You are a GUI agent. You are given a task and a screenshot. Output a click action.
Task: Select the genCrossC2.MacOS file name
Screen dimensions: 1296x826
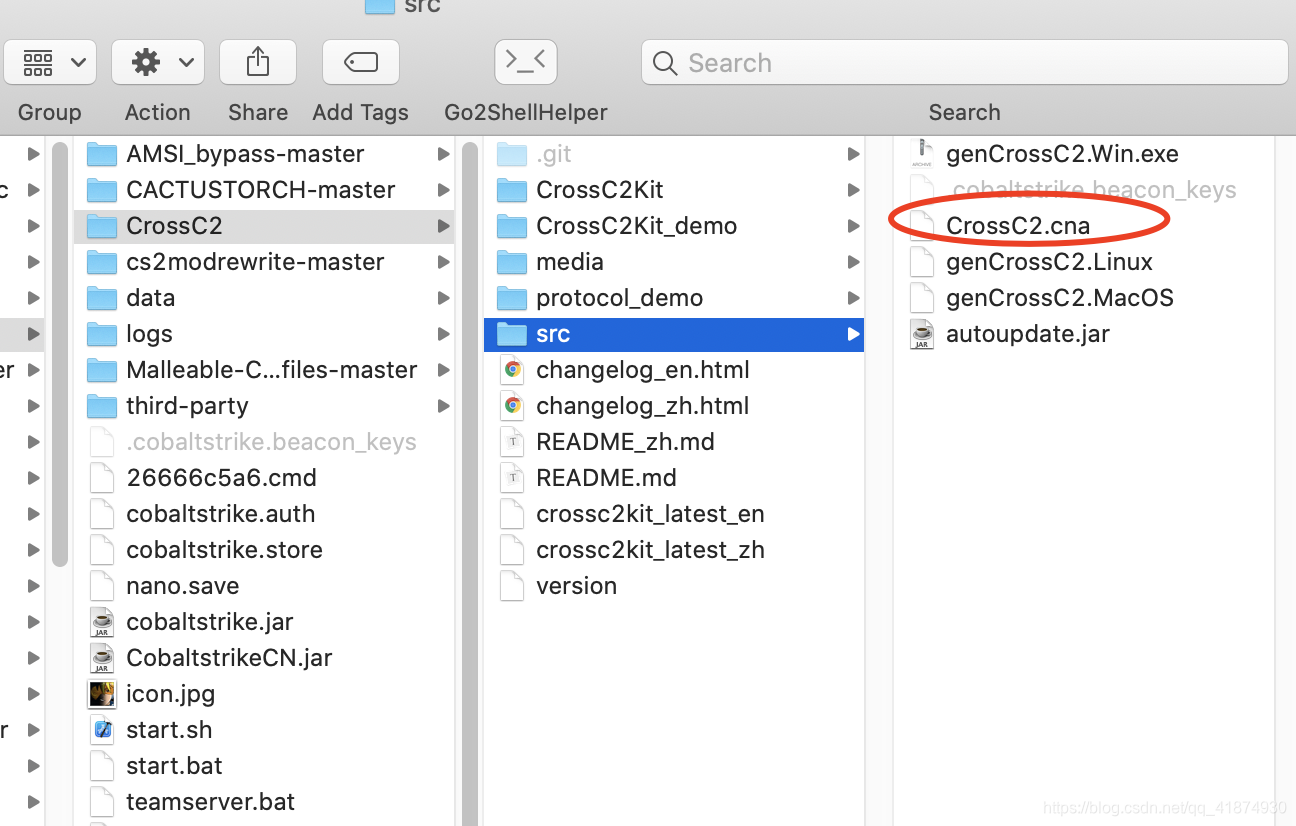1060,298
